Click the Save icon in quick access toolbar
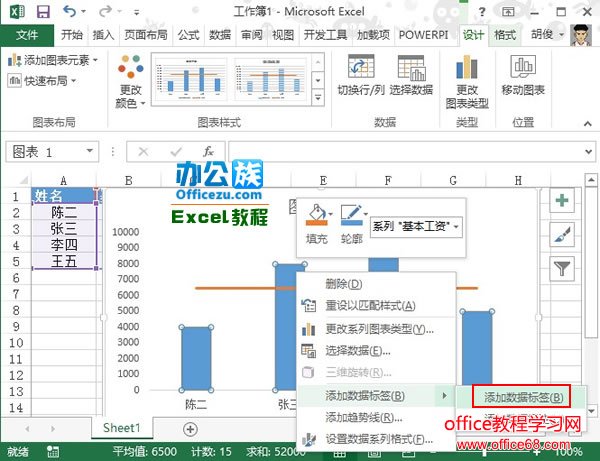600x461 pixels. tap(43, 11)
